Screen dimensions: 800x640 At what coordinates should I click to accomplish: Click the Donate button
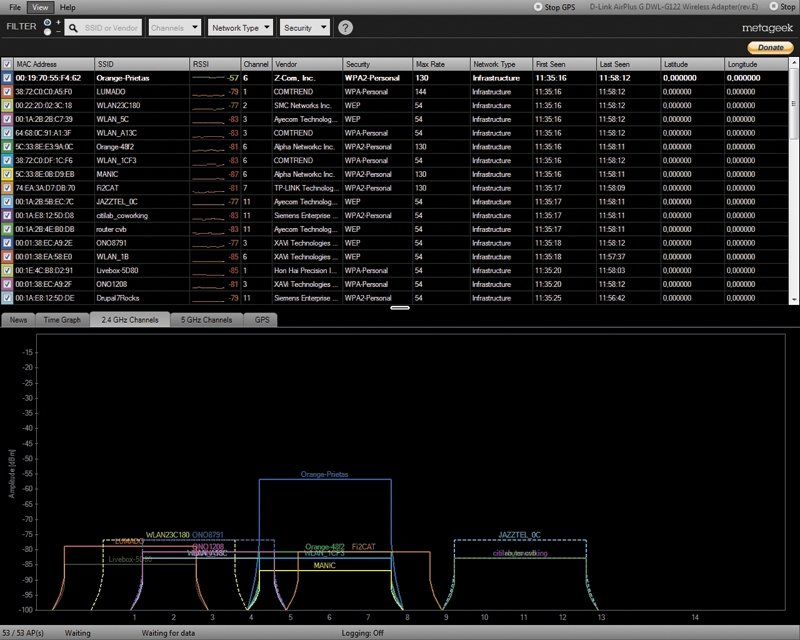(x=770, y=47)
